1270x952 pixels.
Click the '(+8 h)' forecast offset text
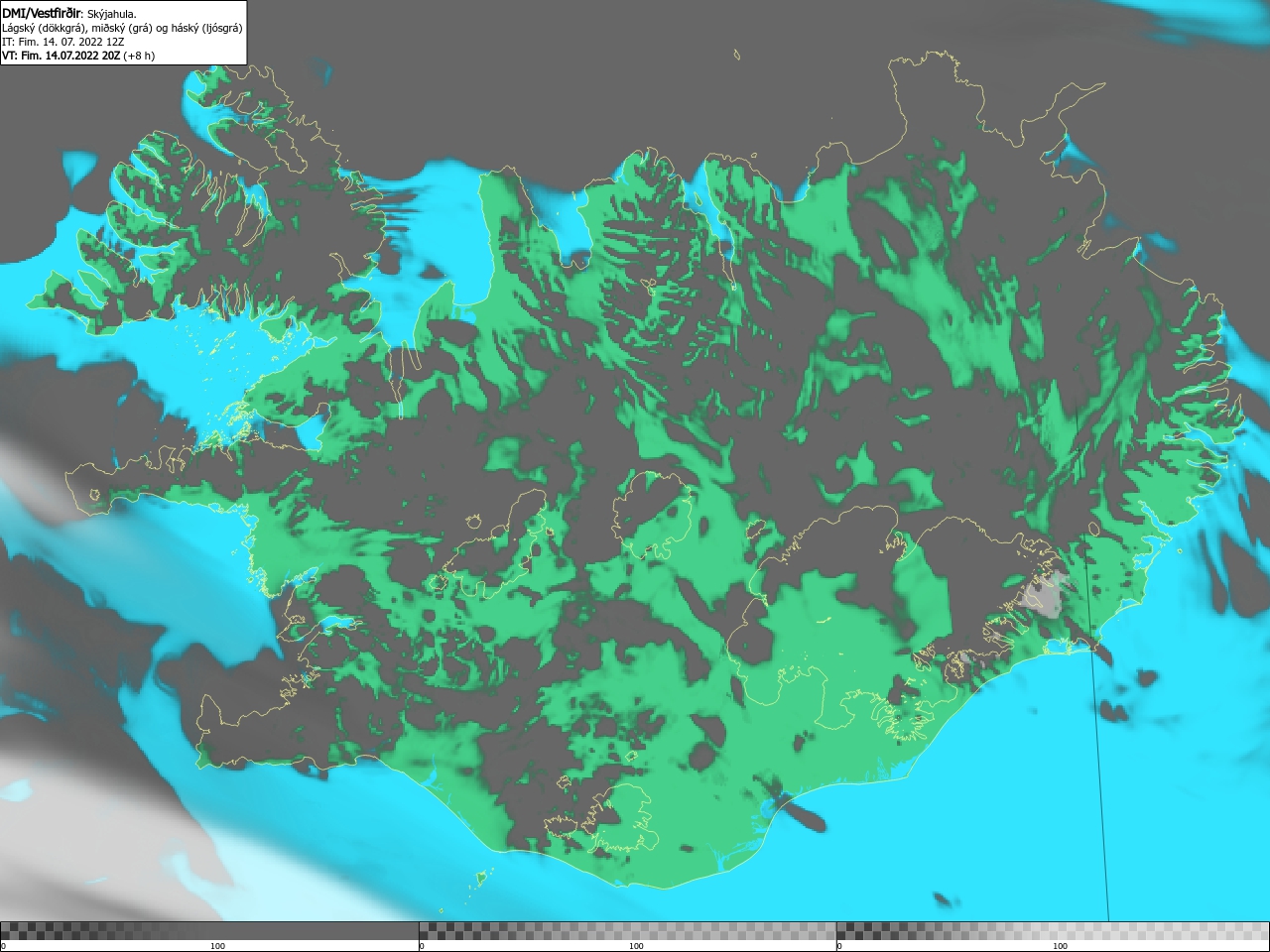click(x=139, y=56)
